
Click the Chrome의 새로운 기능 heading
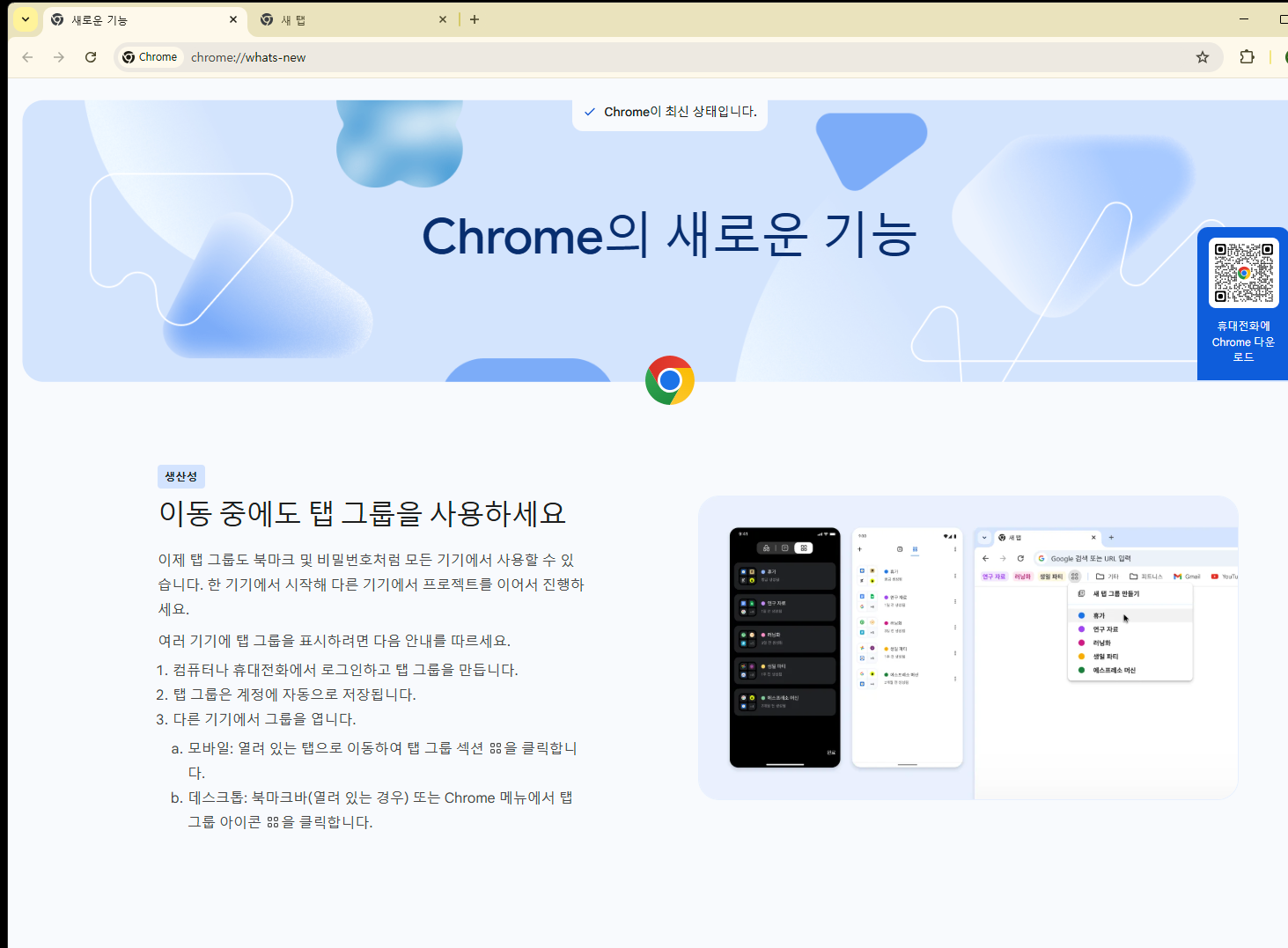pyautogui.click(x=669, y=236)
